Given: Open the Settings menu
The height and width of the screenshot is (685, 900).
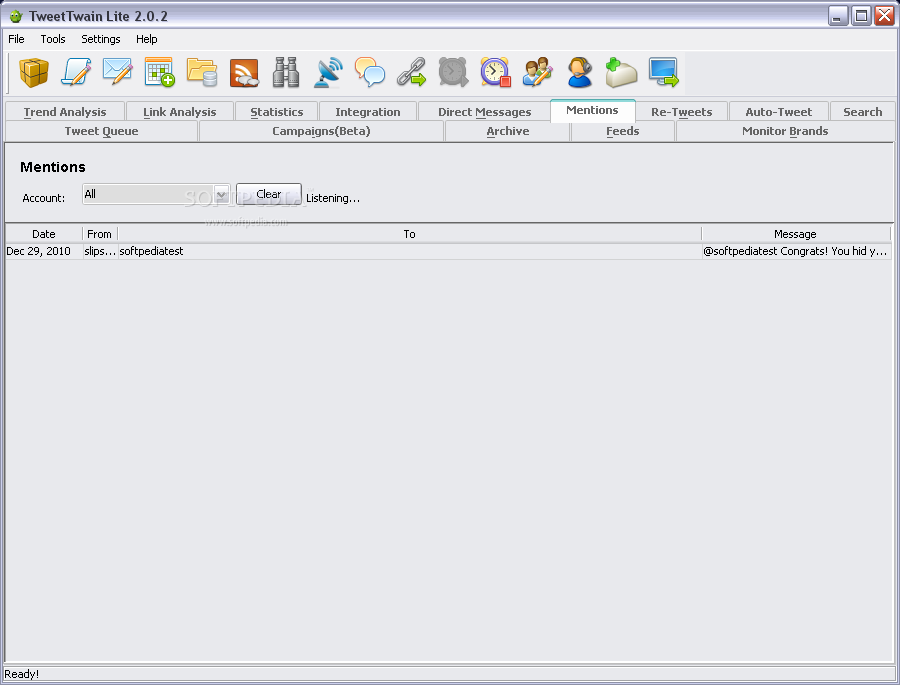Looking at the screenshot, I should tap(100, 39).
